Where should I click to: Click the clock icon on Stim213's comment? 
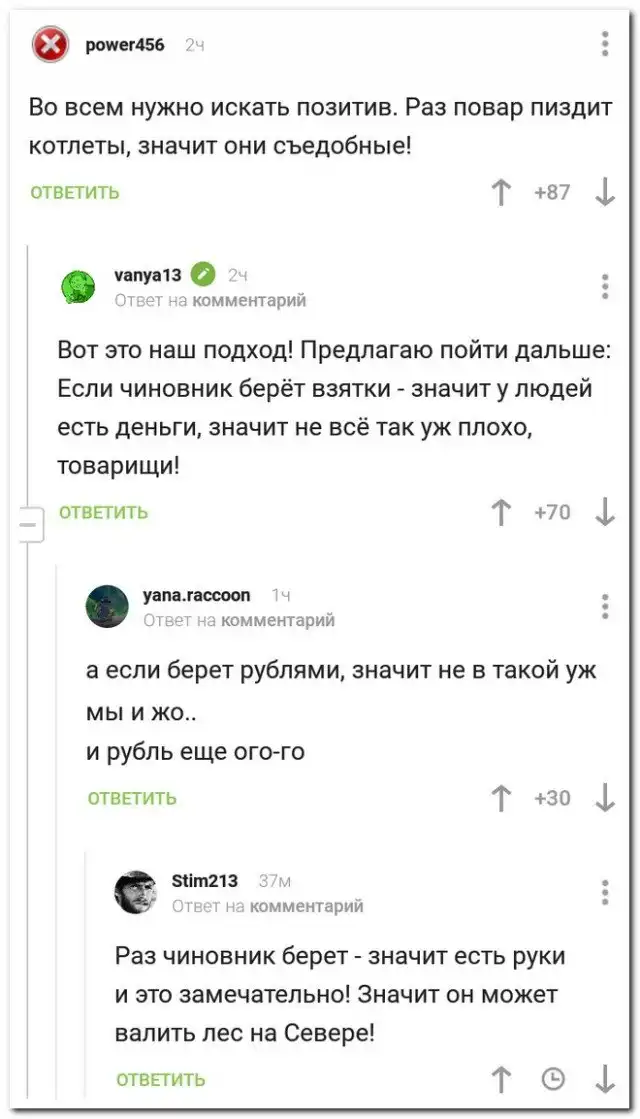pyautogui.click(x=552, y=1078)
